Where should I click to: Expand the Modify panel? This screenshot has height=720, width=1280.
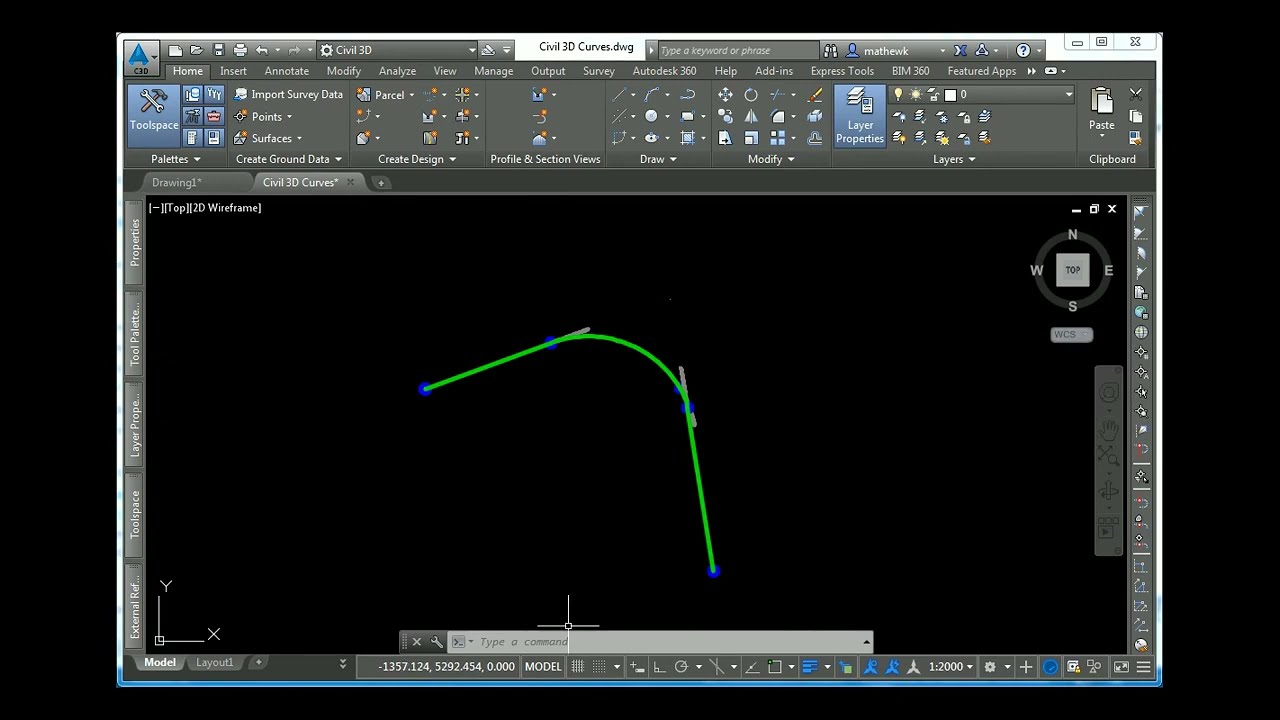(x=771, y=159)
